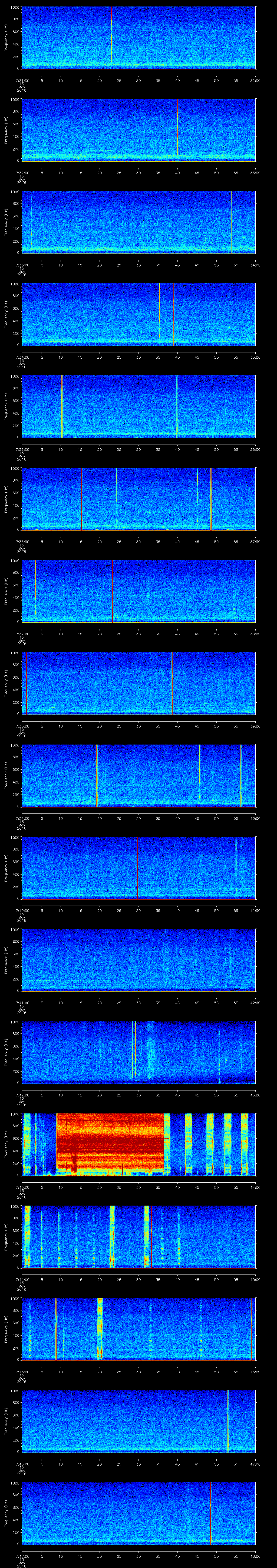This screenshot has width=277, height=1568.
Task: Click the 7:41 spectrogram panel
Action: (138, 960)
